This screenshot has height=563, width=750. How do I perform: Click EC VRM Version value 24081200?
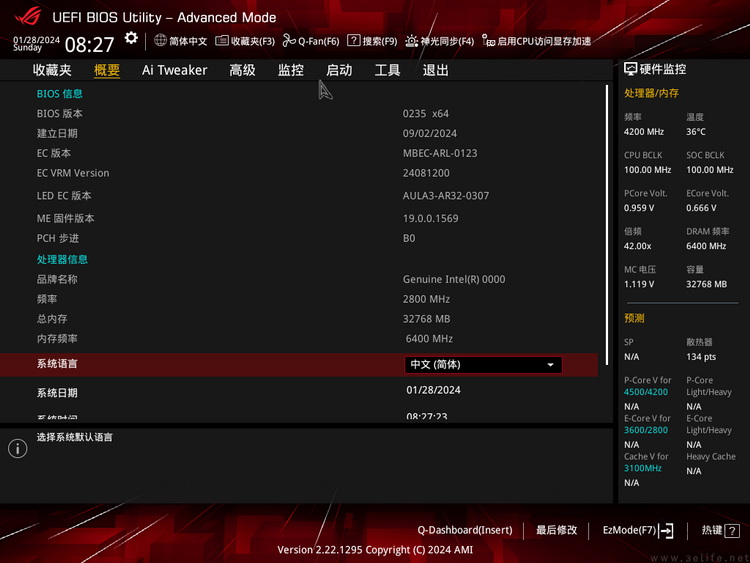tap(426, 173)
